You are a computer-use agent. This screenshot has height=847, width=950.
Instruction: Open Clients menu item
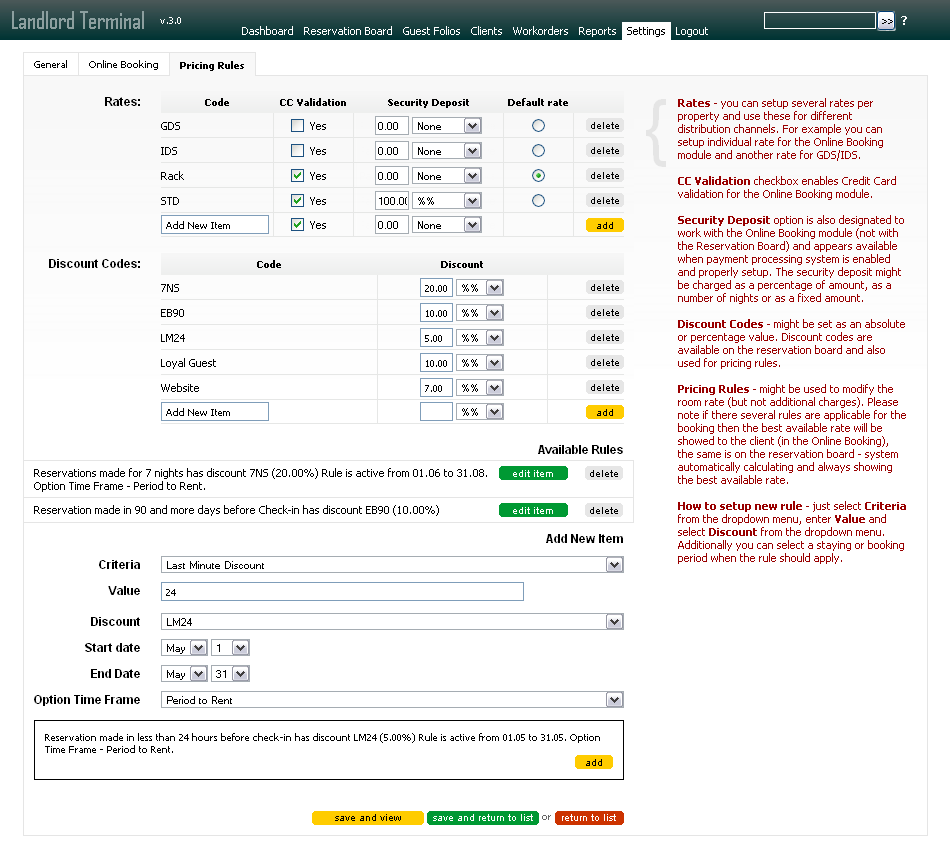coord(486,31)
